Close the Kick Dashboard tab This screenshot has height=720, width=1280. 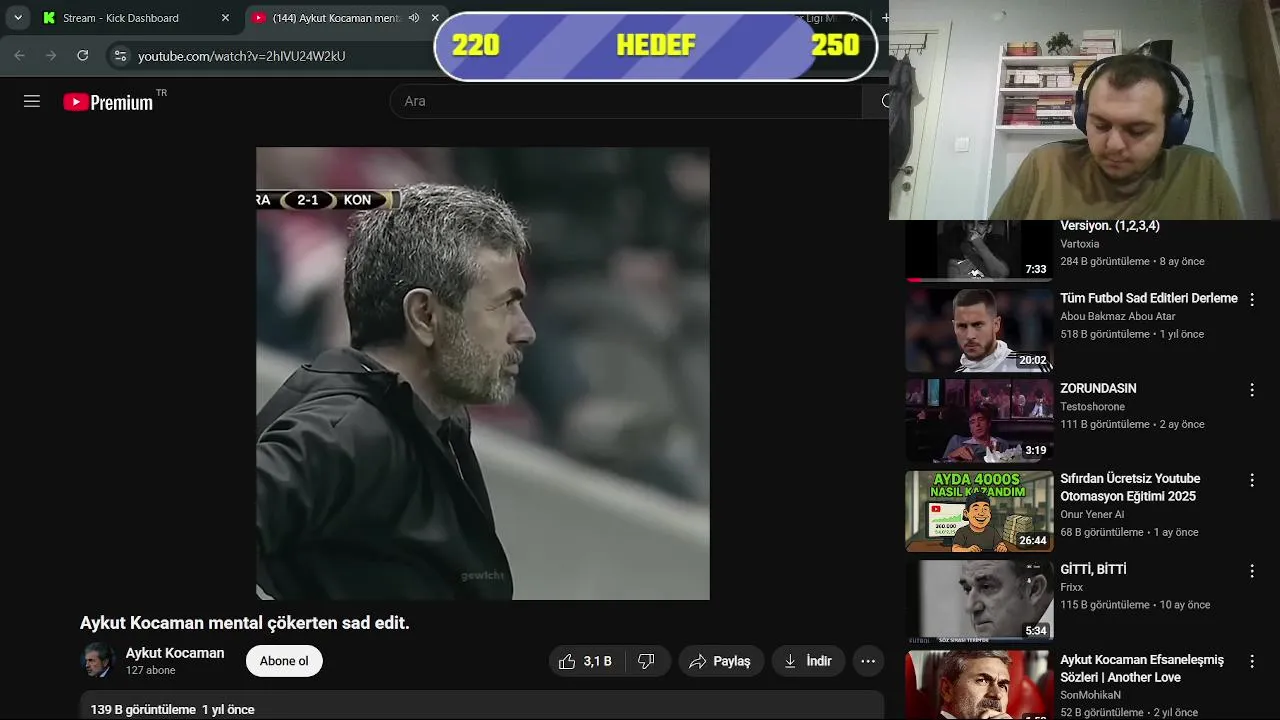225,18
